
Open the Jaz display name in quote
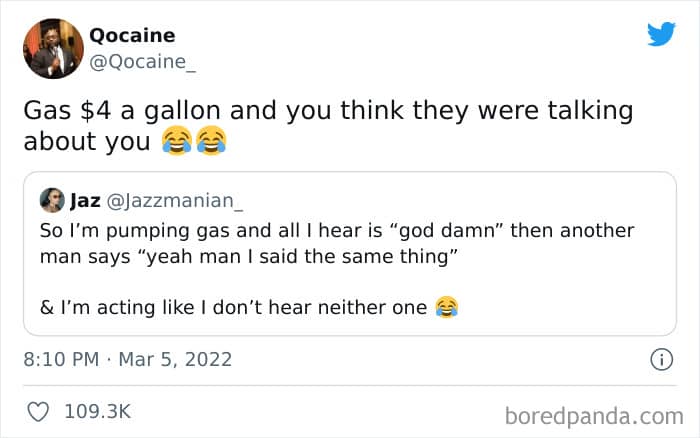coord(85,201)
